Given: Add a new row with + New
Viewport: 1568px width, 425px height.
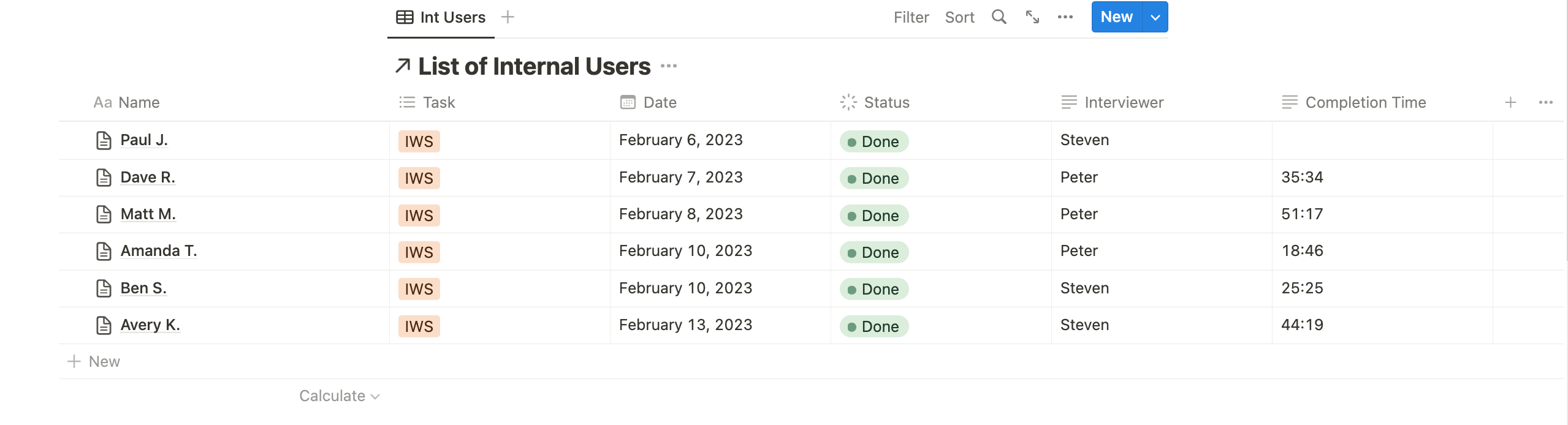Looking at the screenshot, I should pyautogui.click(x=94, y=361).
